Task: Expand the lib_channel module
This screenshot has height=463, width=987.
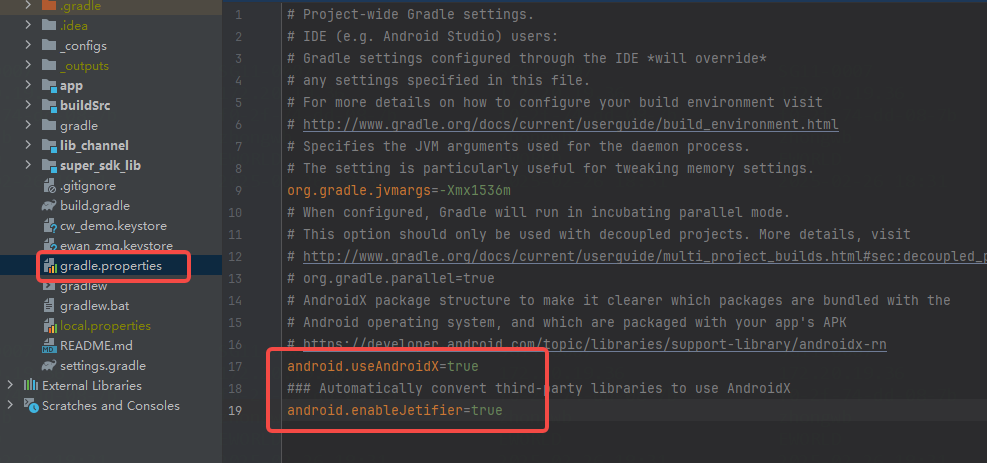Action: tap(28, 145)
